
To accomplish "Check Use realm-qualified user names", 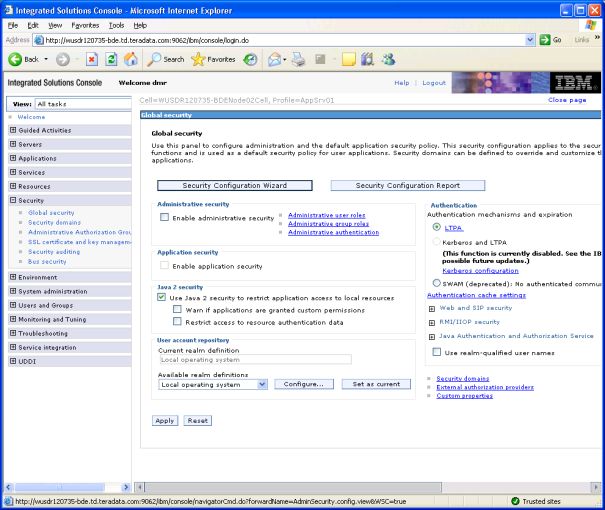I will (436, 352).
